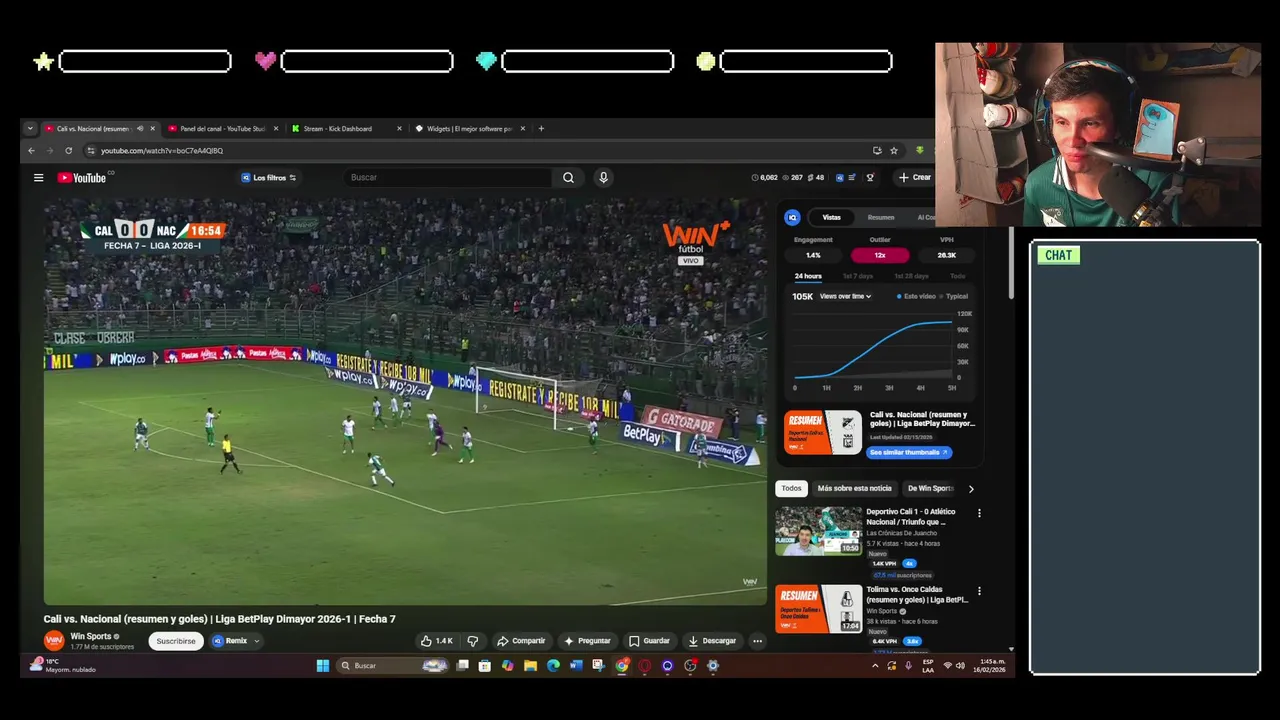Open the Win Sports channel avatar

pos(54,640)
